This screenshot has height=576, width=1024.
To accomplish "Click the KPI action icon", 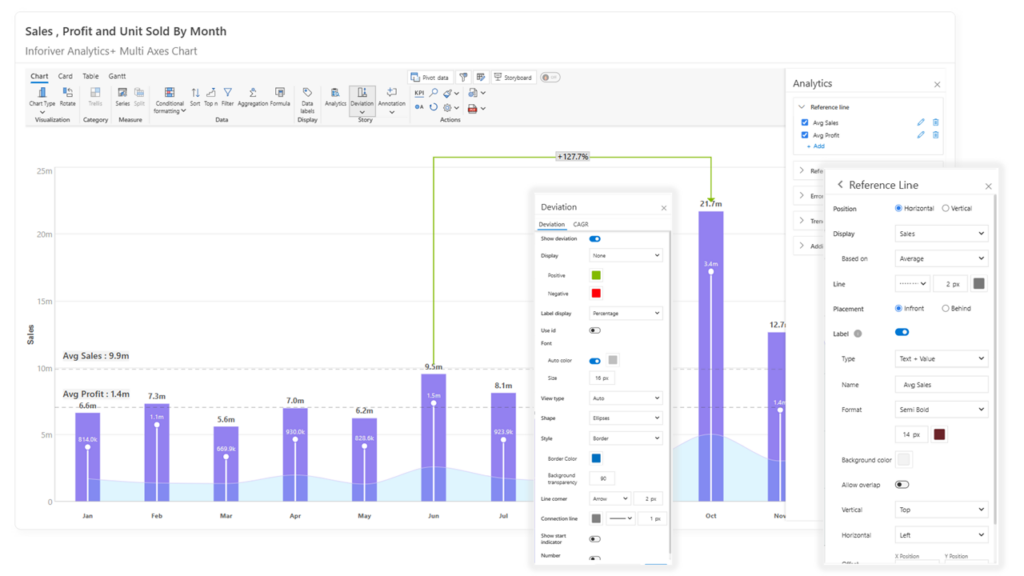I will tap(419, 93).
